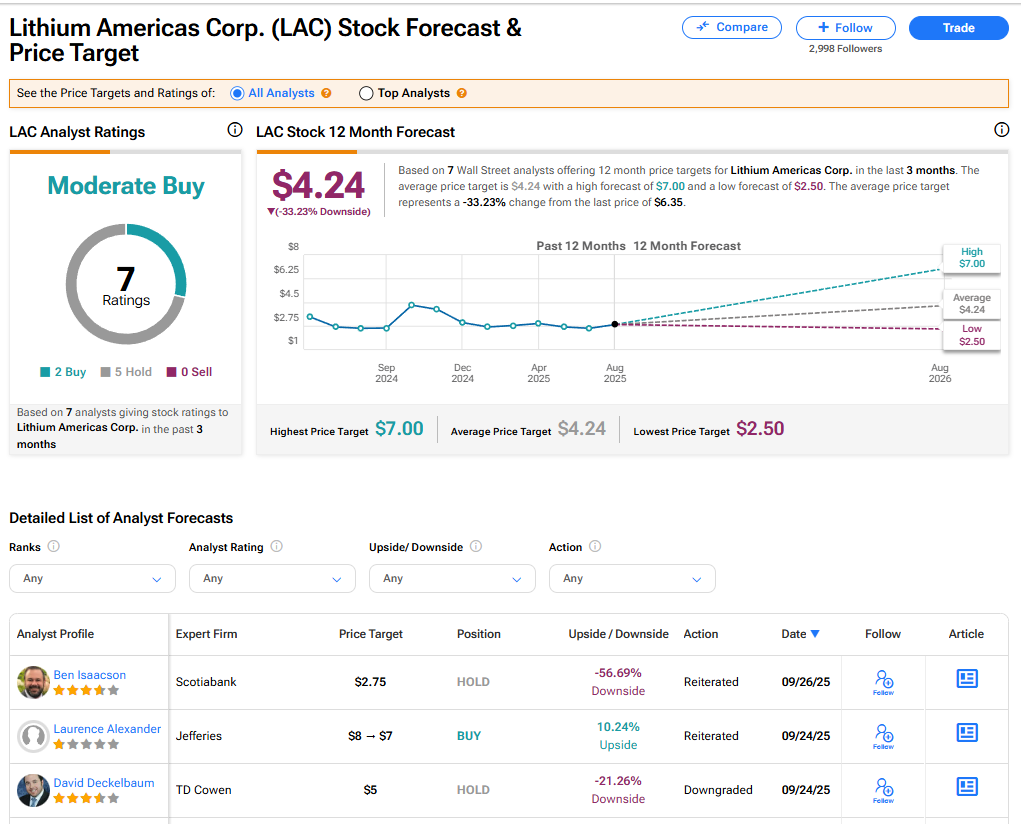Click Laurence Alexander's placeholder avatar
The image size is (1021, 824).
pyautogui.click(x=33, y=736)
